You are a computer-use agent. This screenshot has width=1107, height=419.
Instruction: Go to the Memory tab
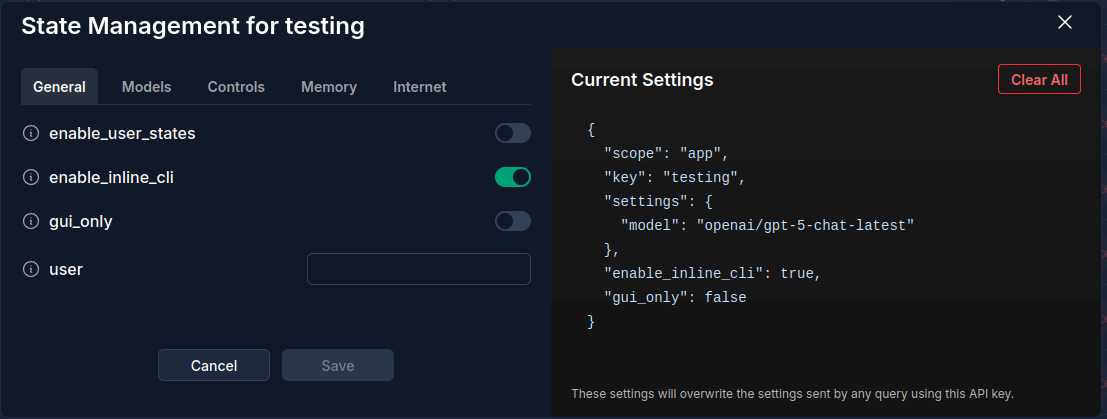coord(329,87)
